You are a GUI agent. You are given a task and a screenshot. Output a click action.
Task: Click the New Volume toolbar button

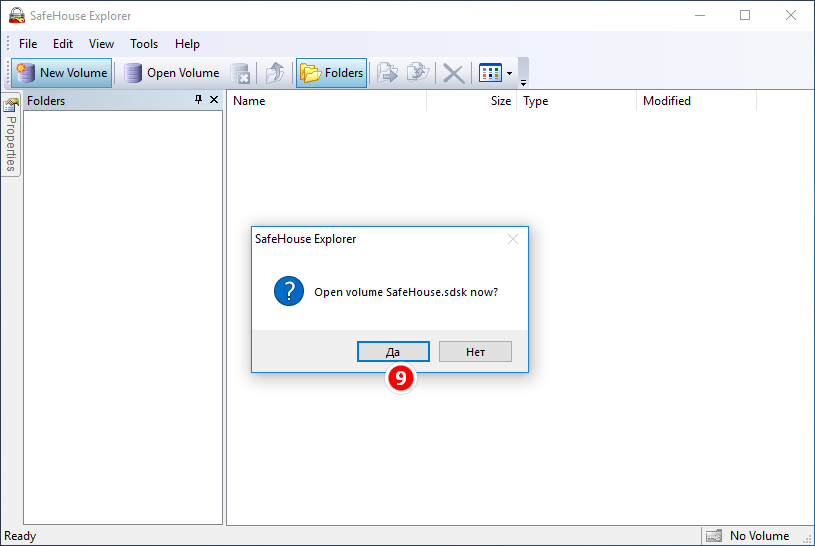point(62,73)
